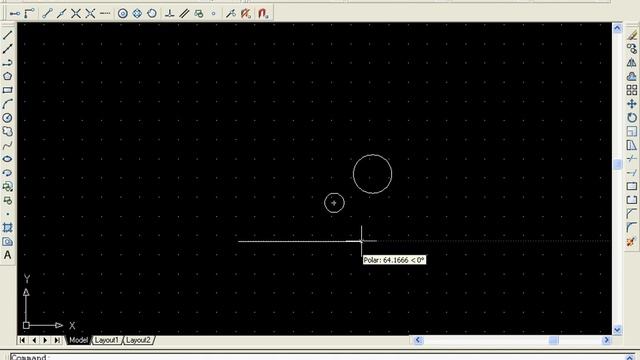This screenshot has height=360, width=640.
Task: Open the Hatch tool
Action: (x=7, y=228)
